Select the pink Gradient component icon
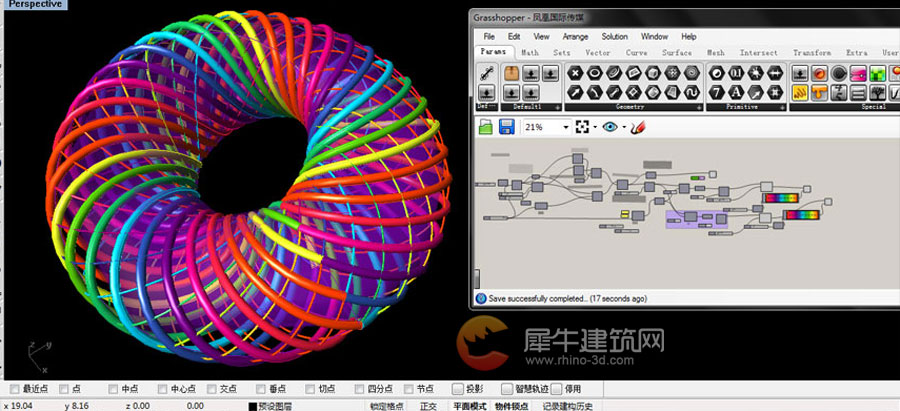Image resolution: width=900 pixels, height=411 pixels. coord(859,73)
